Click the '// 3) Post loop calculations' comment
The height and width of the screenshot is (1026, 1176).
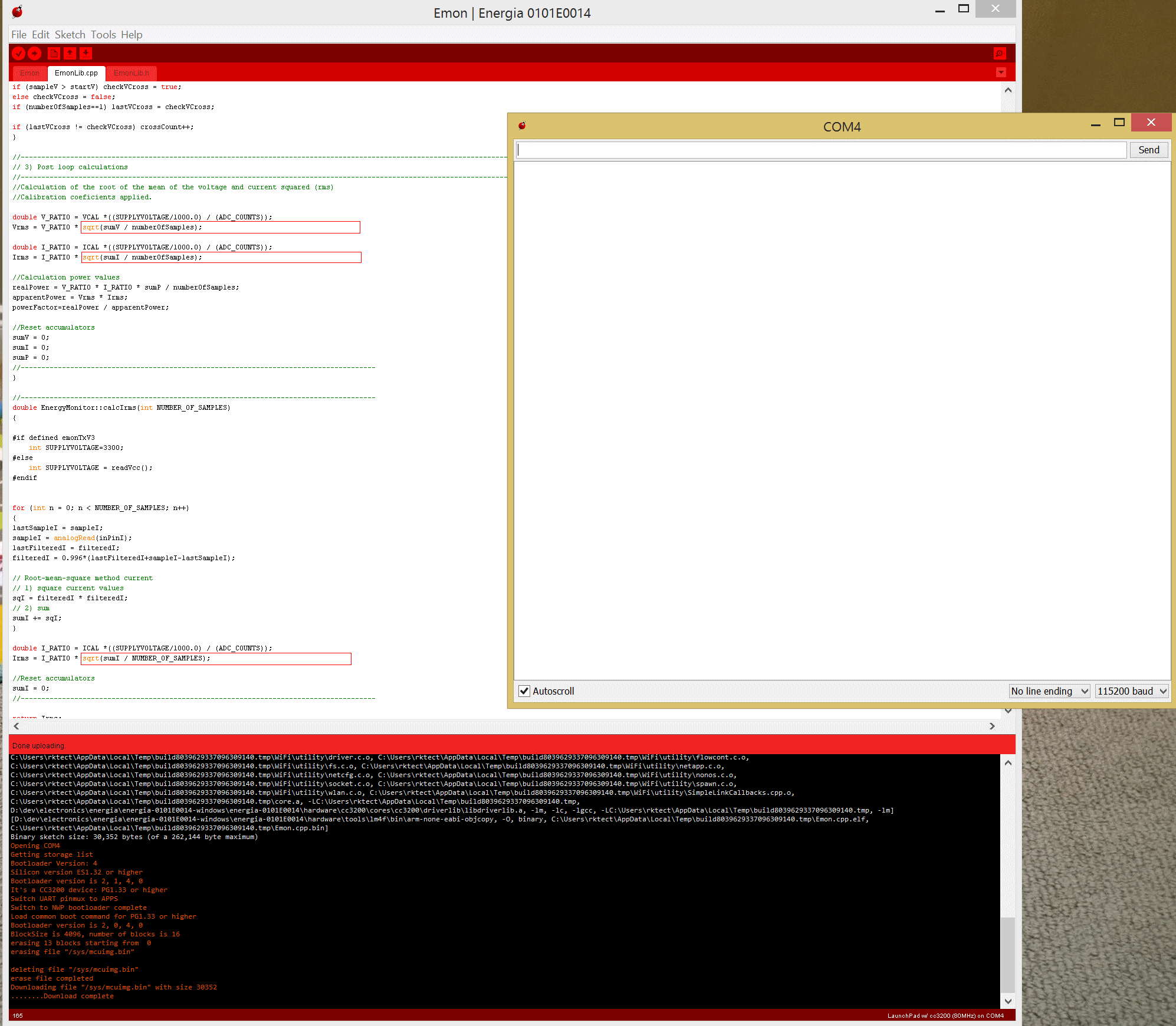(x=70, y=167)
